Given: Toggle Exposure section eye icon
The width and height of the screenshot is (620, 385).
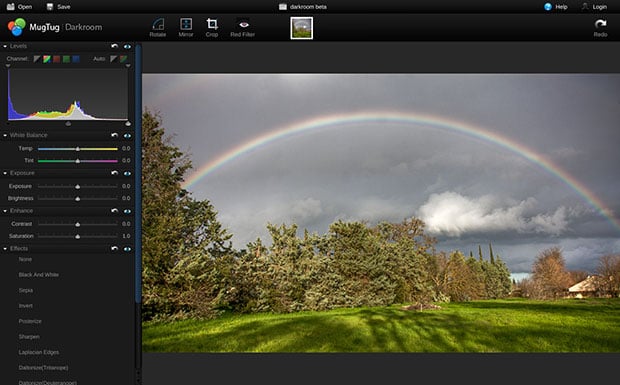Looking at the screenshot, I should coord(127,173).
